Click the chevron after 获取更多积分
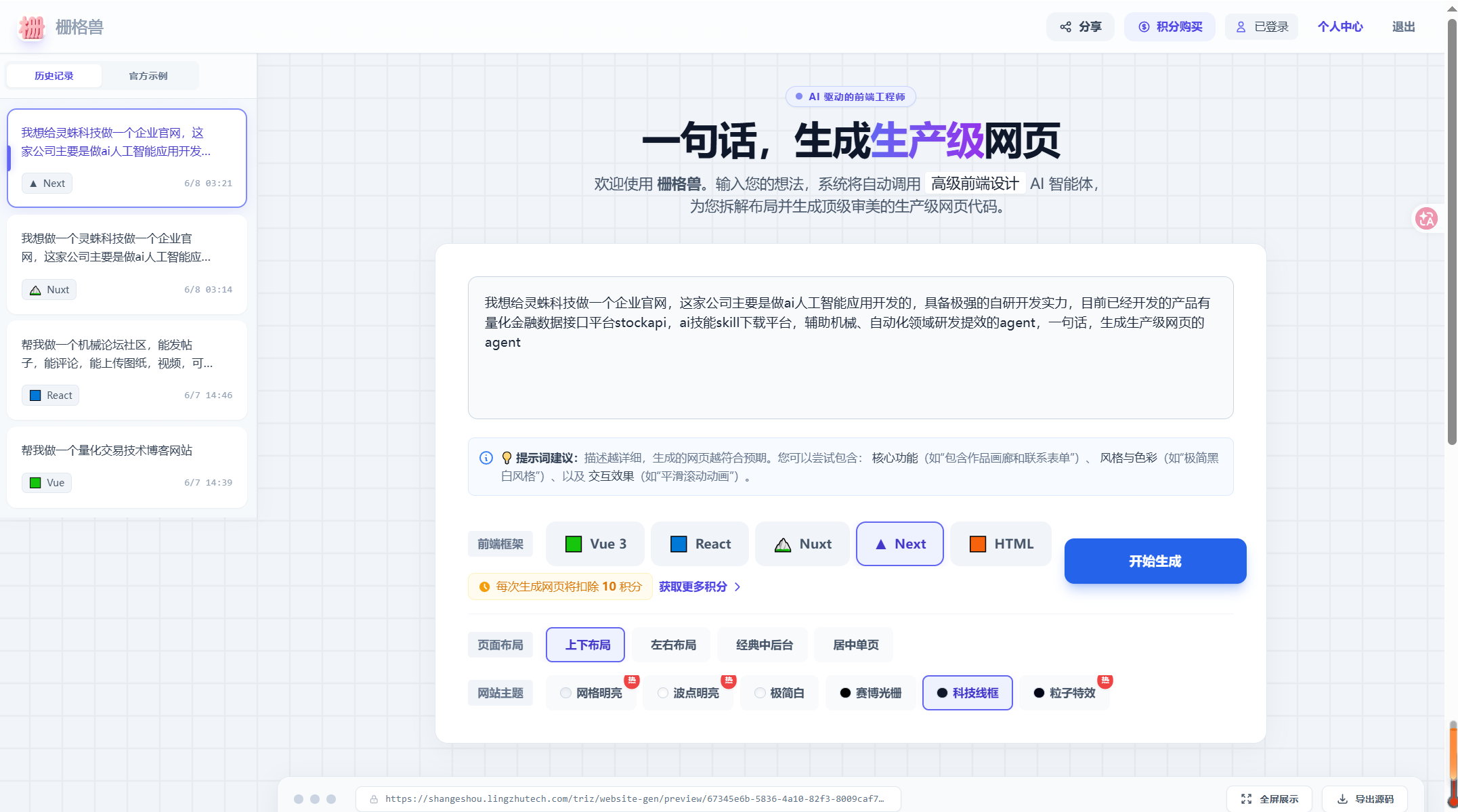The width and height of the screenshot is (1458, 812). (x=737, y=586)
